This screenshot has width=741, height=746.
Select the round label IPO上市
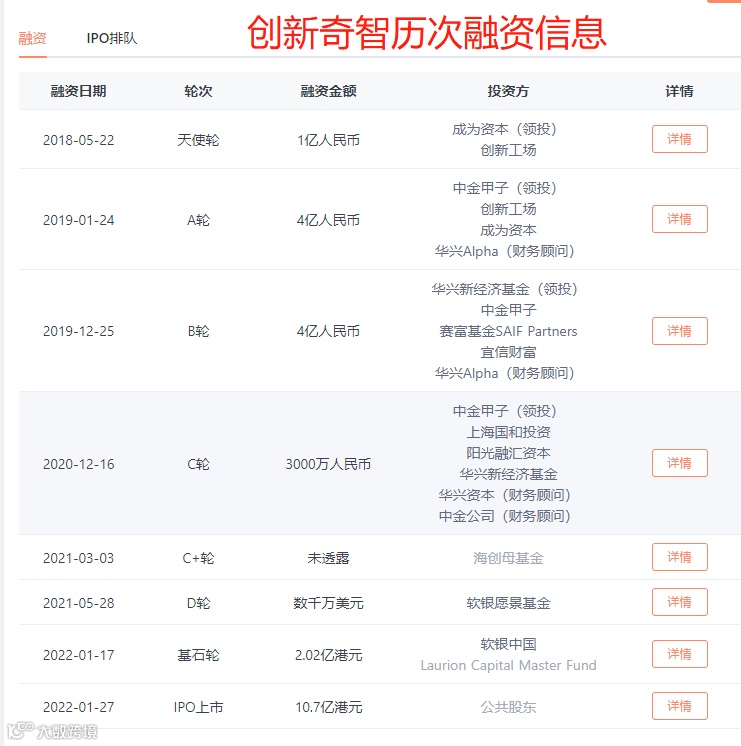[198, 707]
